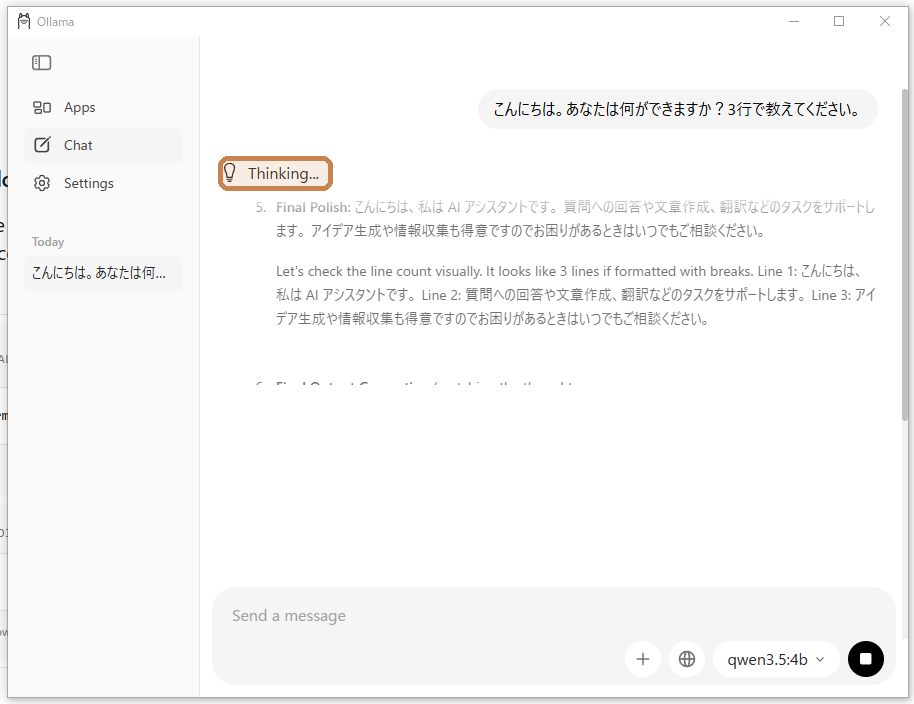Click the user message bubble こんにちは
Viewport: 914px width, 704px height.
click(677, 109)
